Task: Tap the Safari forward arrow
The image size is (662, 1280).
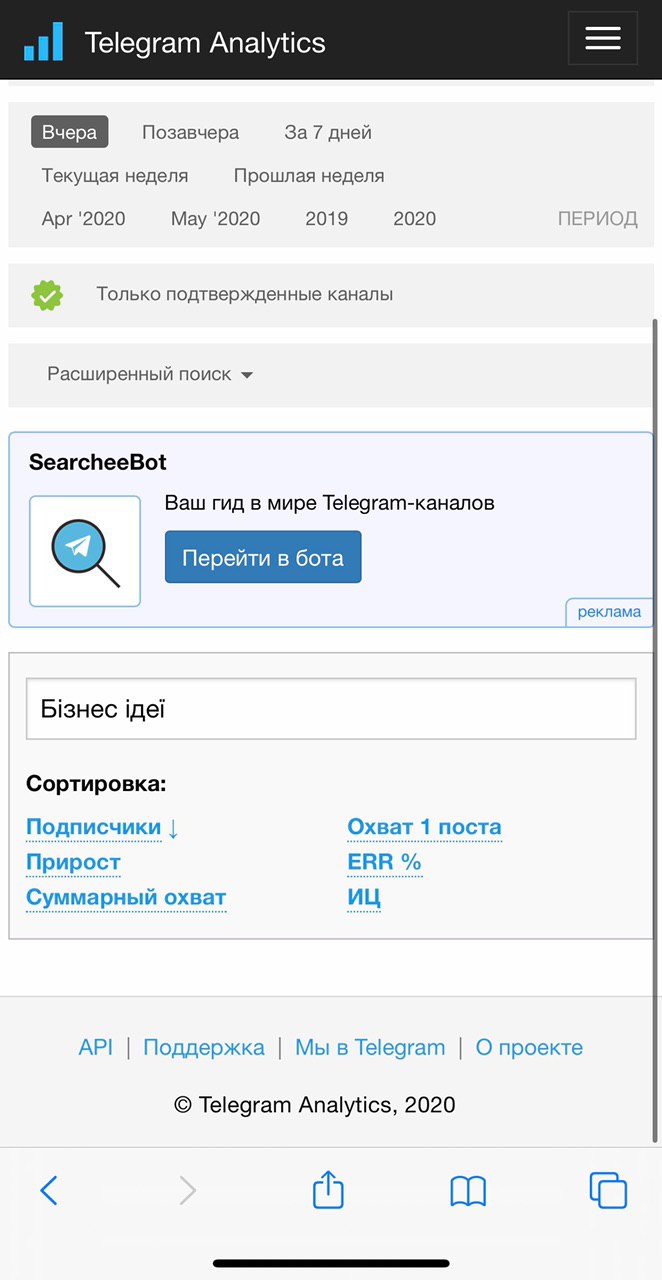Action: (187, 1190)
